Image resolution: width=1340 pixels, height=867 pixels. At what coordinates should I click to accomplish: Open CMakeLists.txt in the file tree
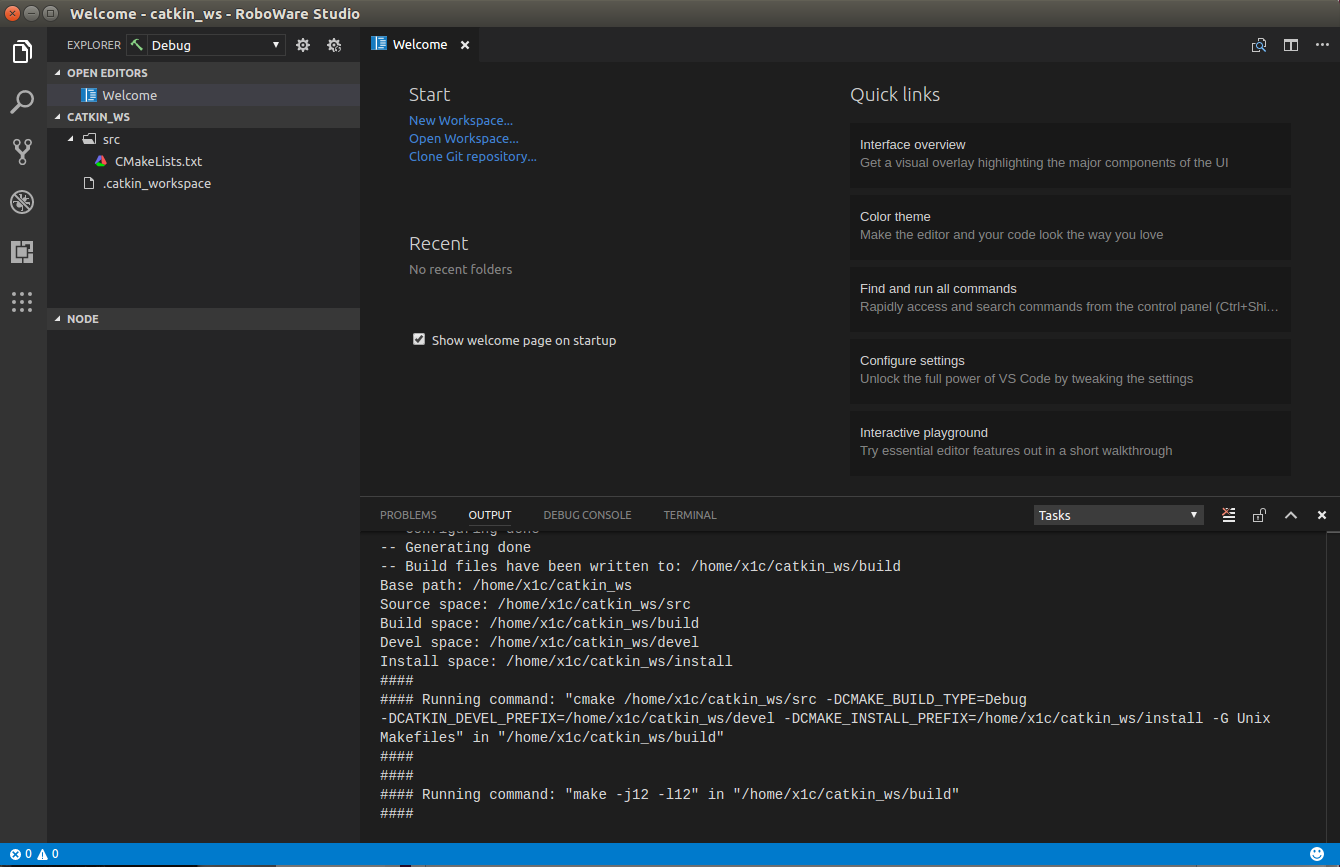pos(158,161)
